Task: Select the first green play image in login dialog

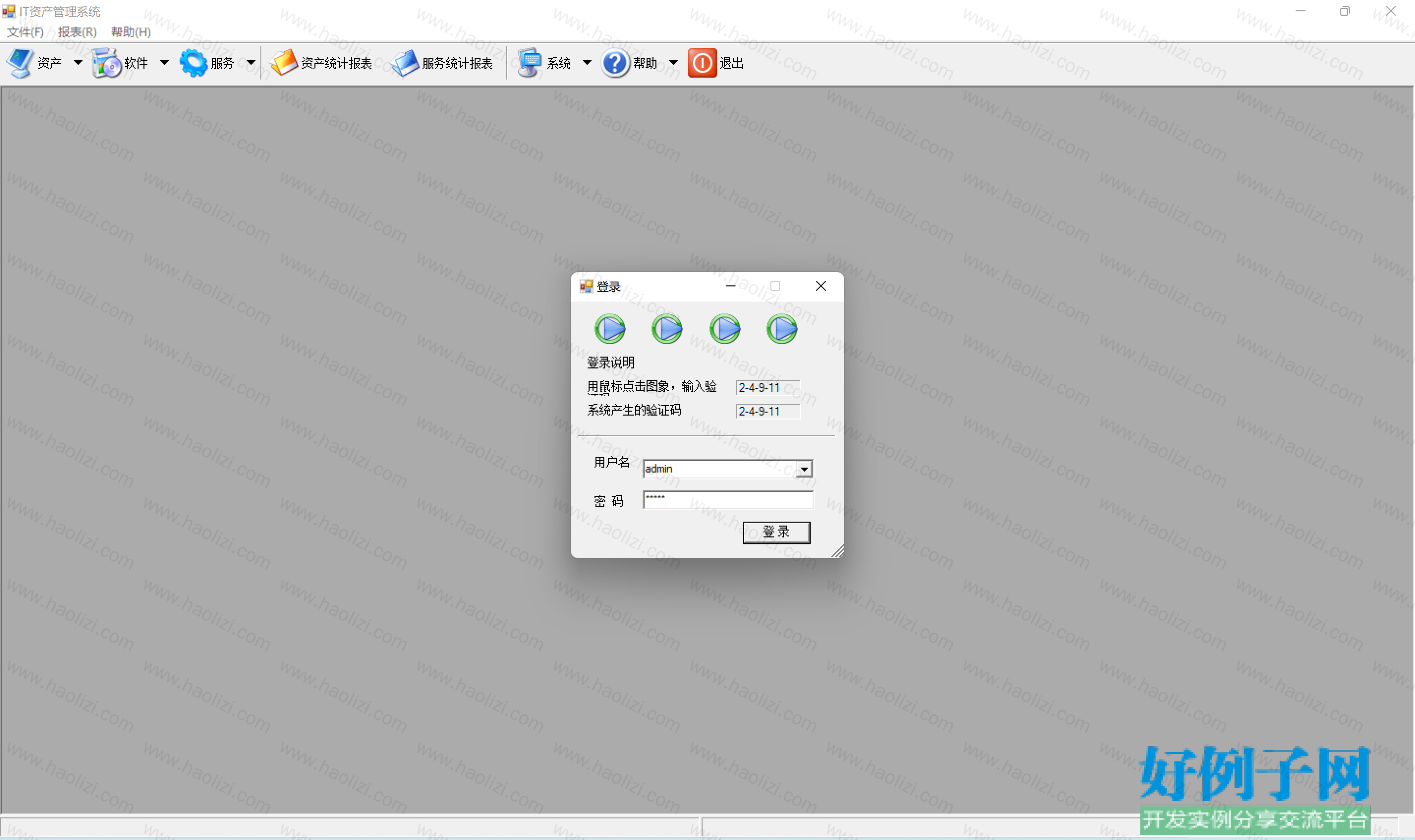Action: [x=610, y=329]
